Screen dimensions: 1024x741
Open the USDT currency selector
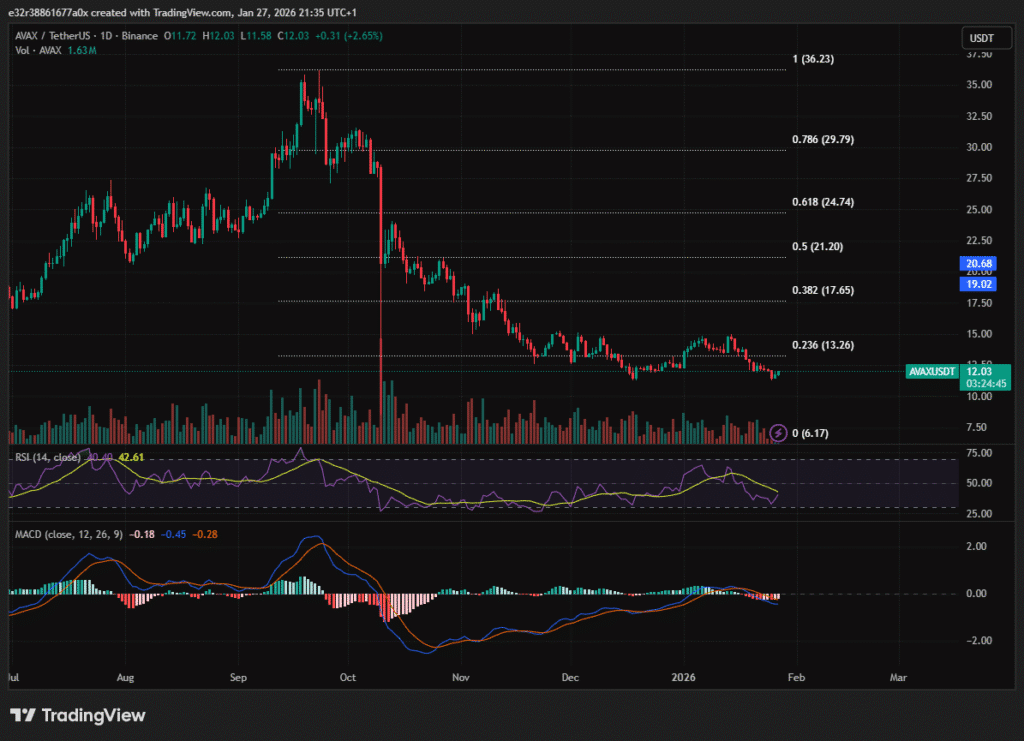(980, 38)
